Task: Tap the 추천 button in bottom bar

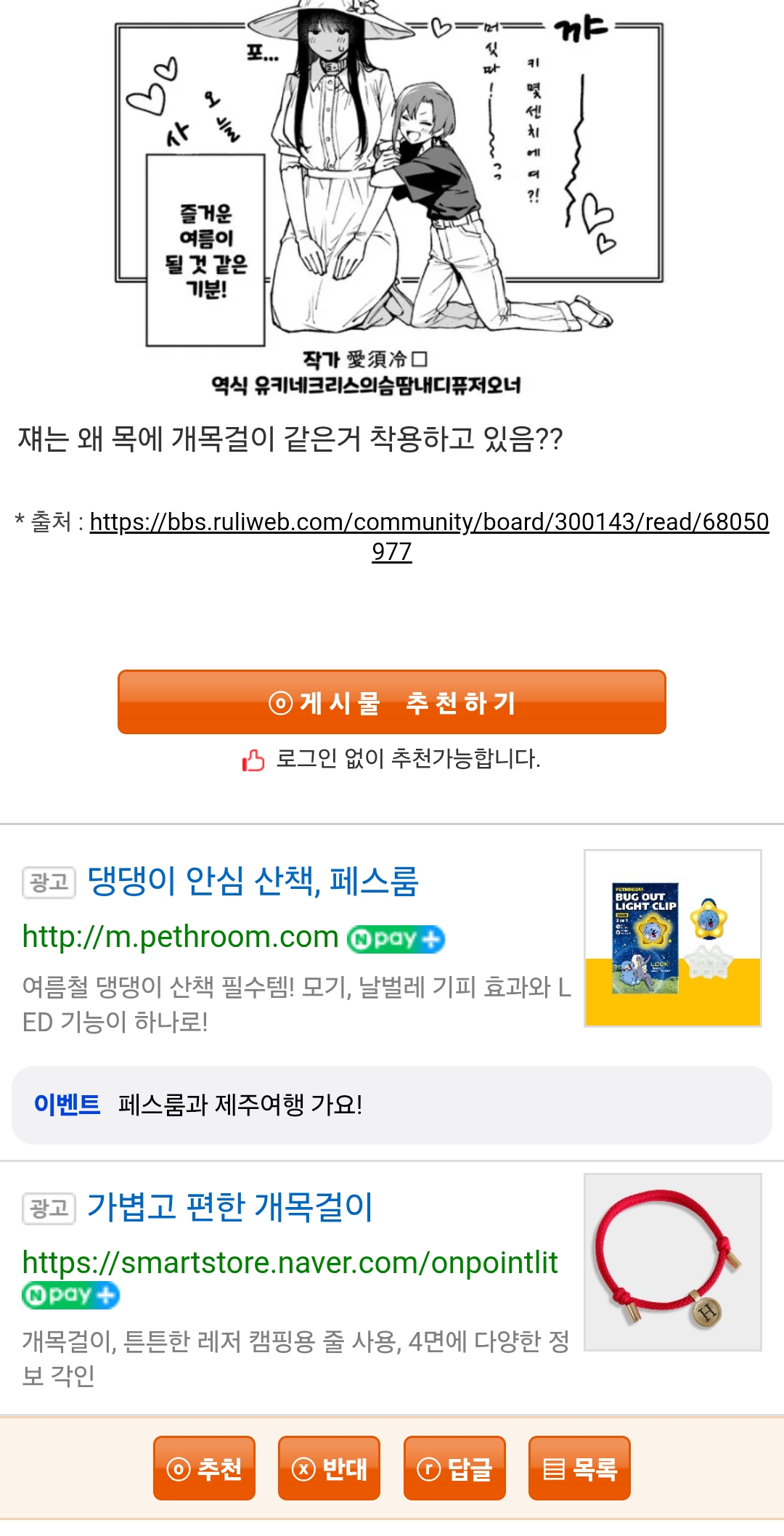Action: point(204,1468)
